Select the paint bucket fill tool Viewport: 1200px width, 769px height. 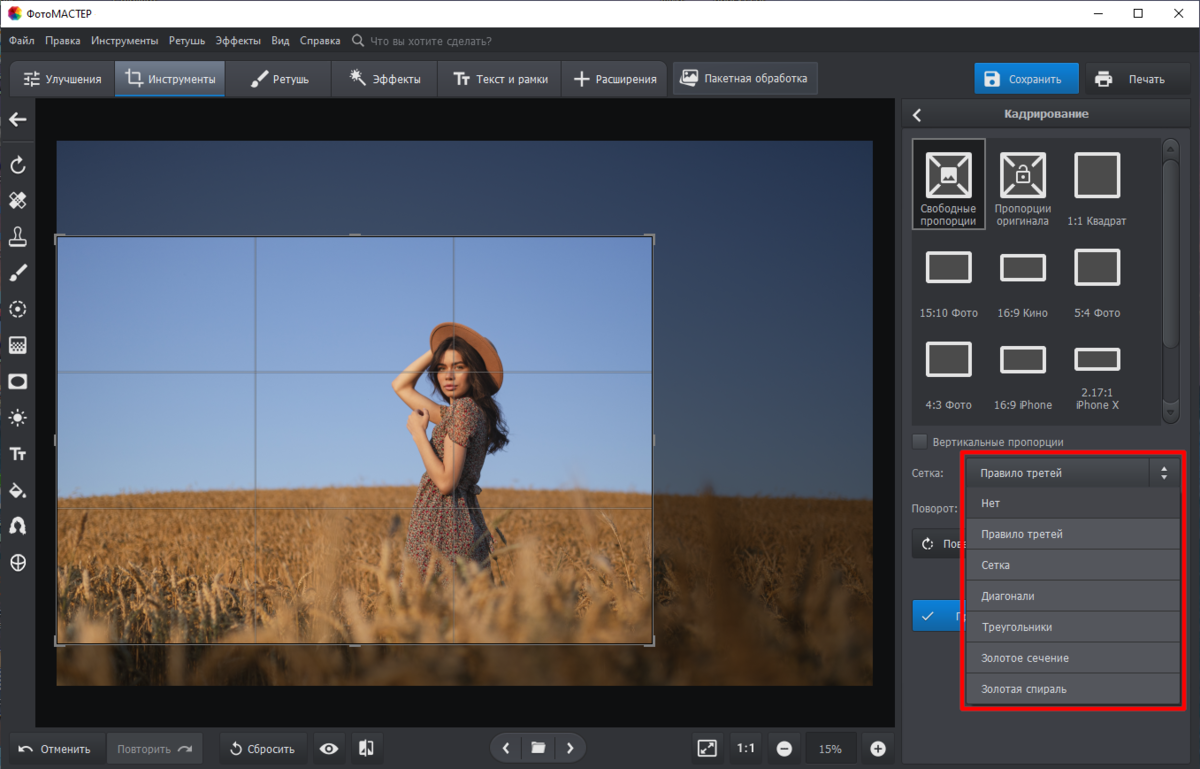[x=17, y=490]
